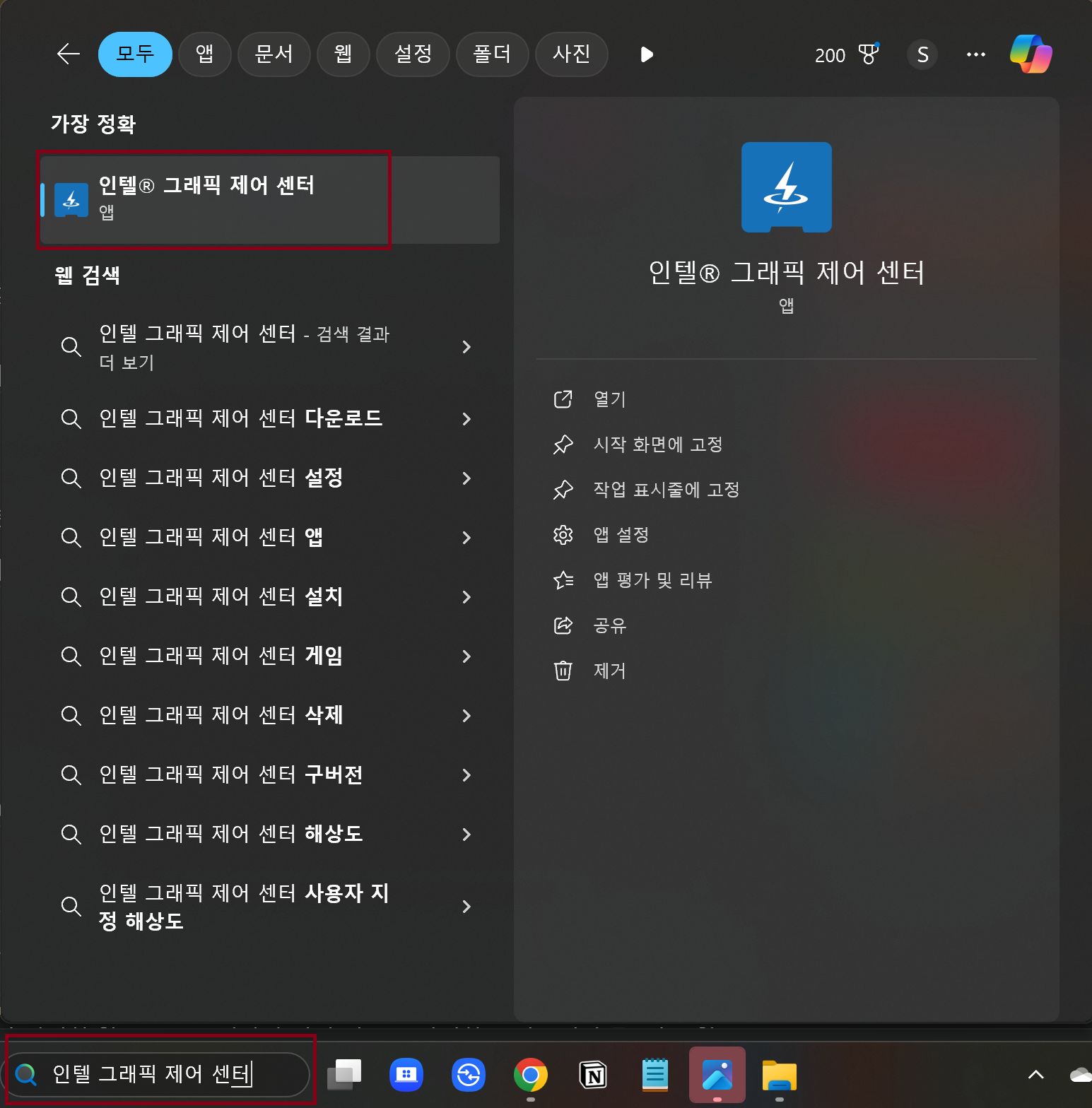The height and width of the screenshot is (1108, 1092).
Task: Select web suggestion 인텔 그래픽 제어 센터 구버전
Action: (231, 774)
